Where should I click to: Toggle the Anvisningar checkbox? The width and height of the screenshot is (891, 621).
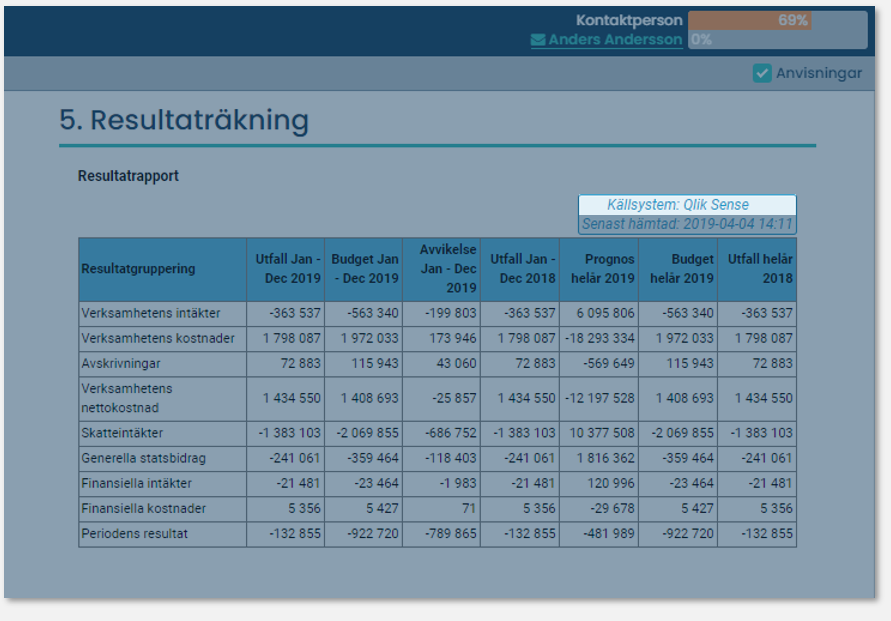tap(762, 73)
